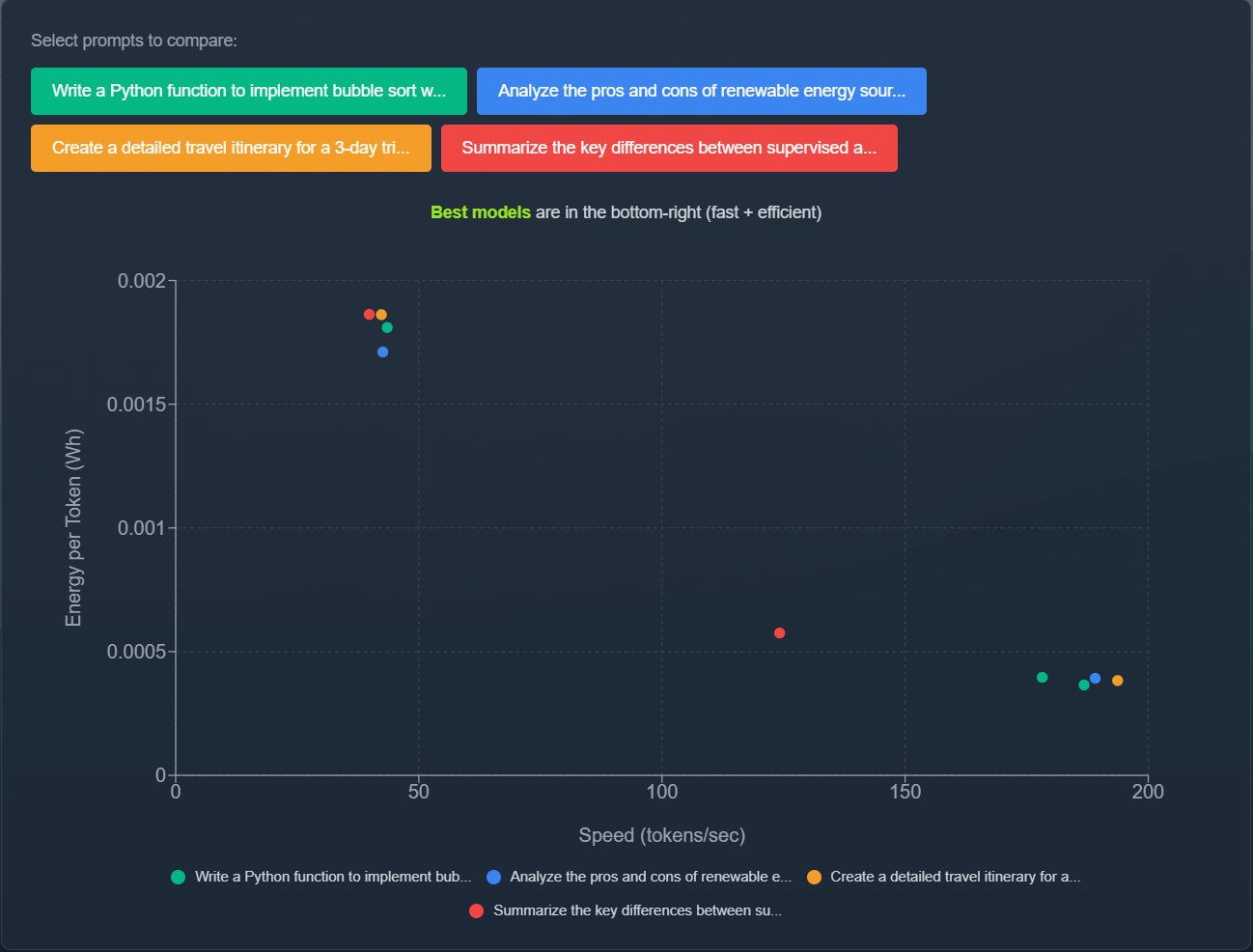The image size is (1253, 952).
Task: Toggle the "Create a detailed travel itinerary" prompt button
Action: click(231, 148)
